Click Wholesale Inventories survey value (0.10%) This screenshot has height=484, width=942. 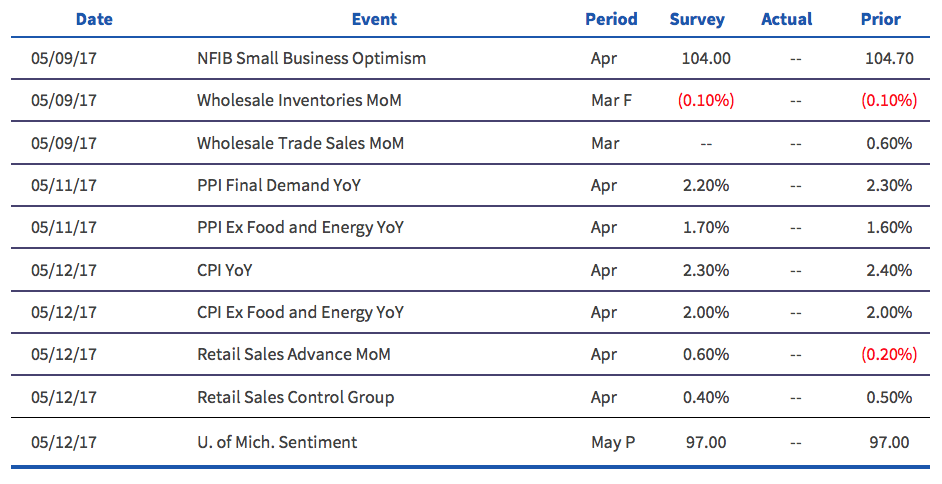pos(706,100)
